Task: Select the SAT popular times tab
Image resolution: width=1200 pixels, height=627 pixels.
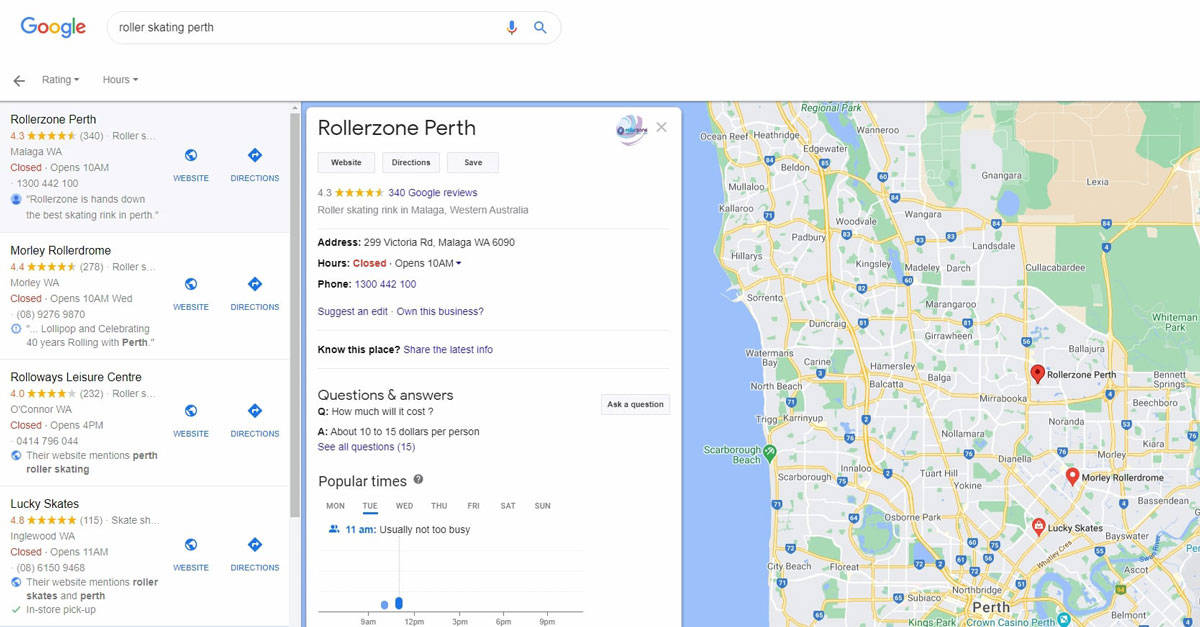Action: coord(508,506)
